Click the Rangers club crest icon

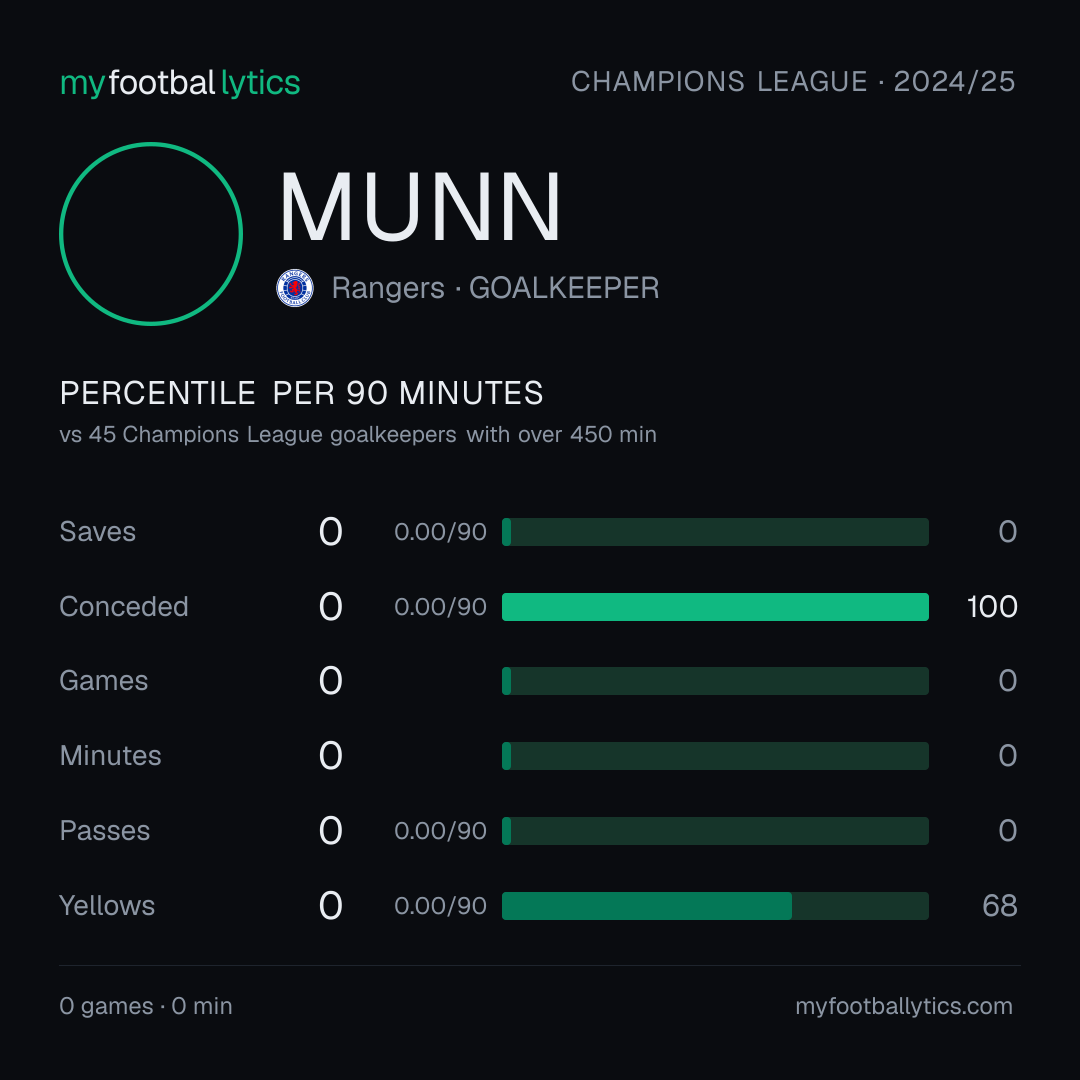[295, 288]
